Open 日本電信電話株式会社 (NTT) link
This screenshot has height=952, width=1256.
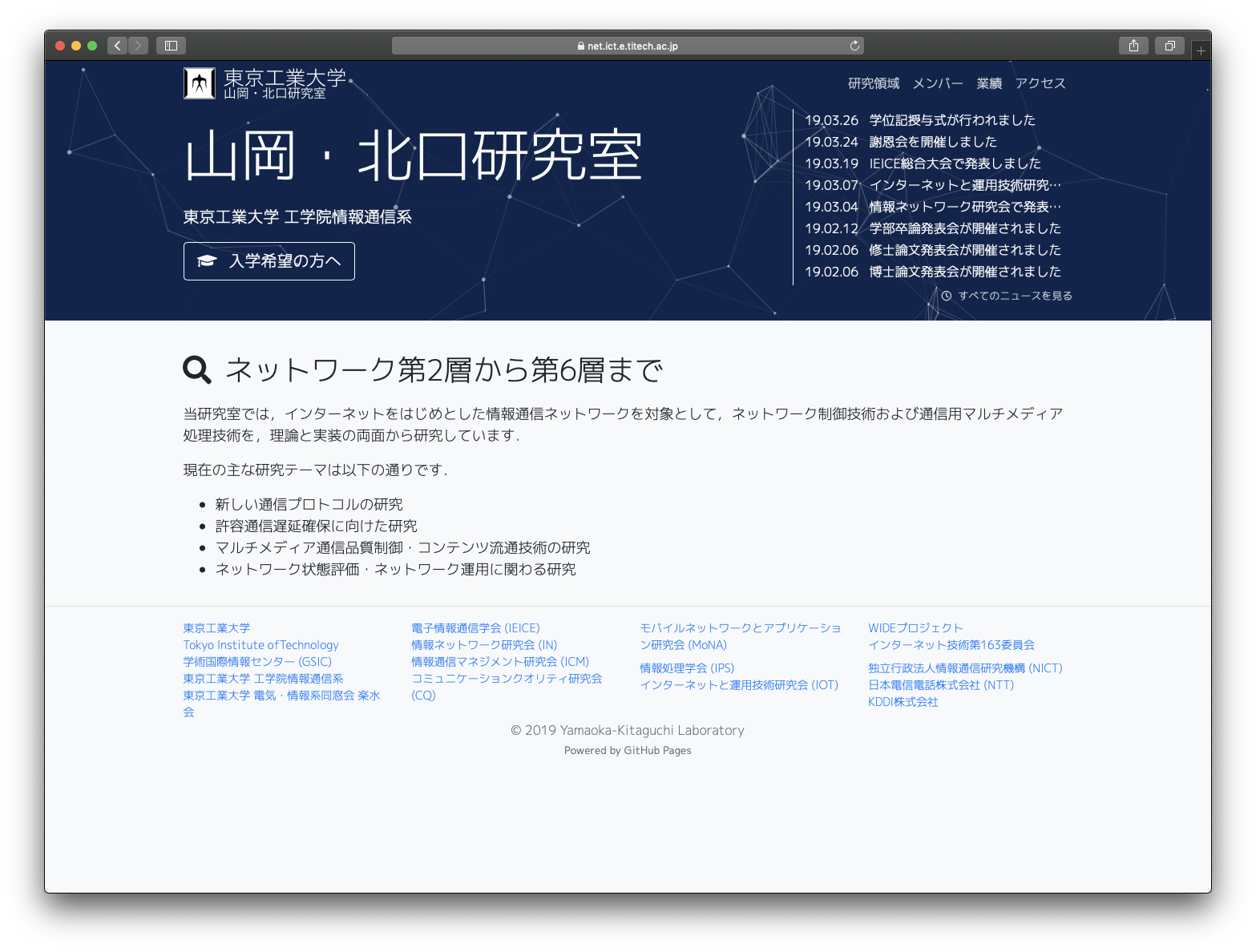pos(941,685)
